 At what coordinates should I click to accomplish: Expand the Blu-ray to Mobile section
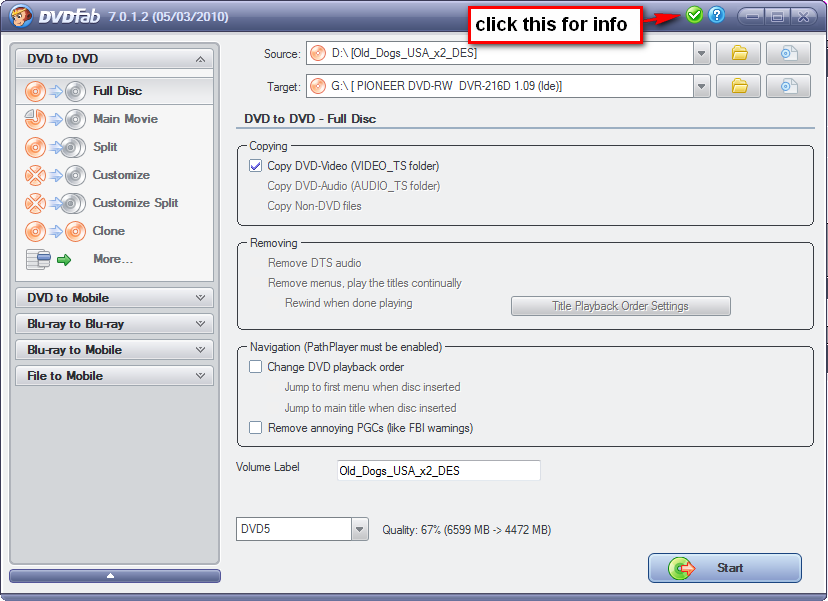[x=115, y=350]
